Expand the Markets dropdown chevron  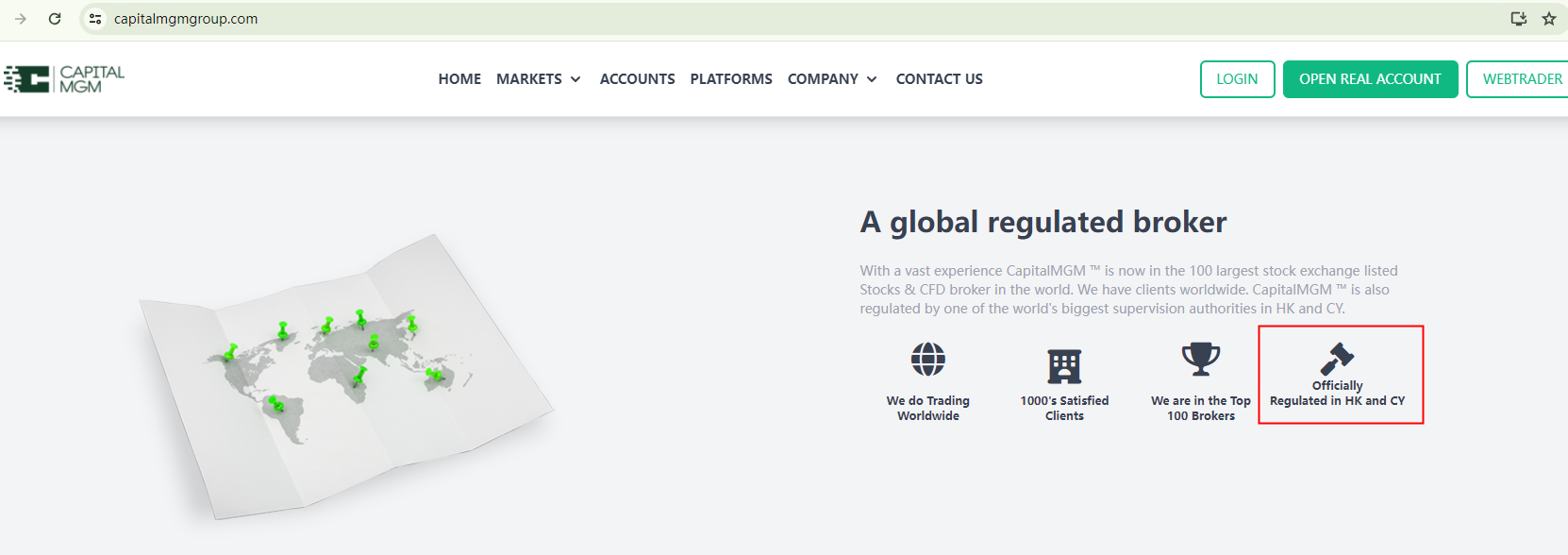coord(575,79)
